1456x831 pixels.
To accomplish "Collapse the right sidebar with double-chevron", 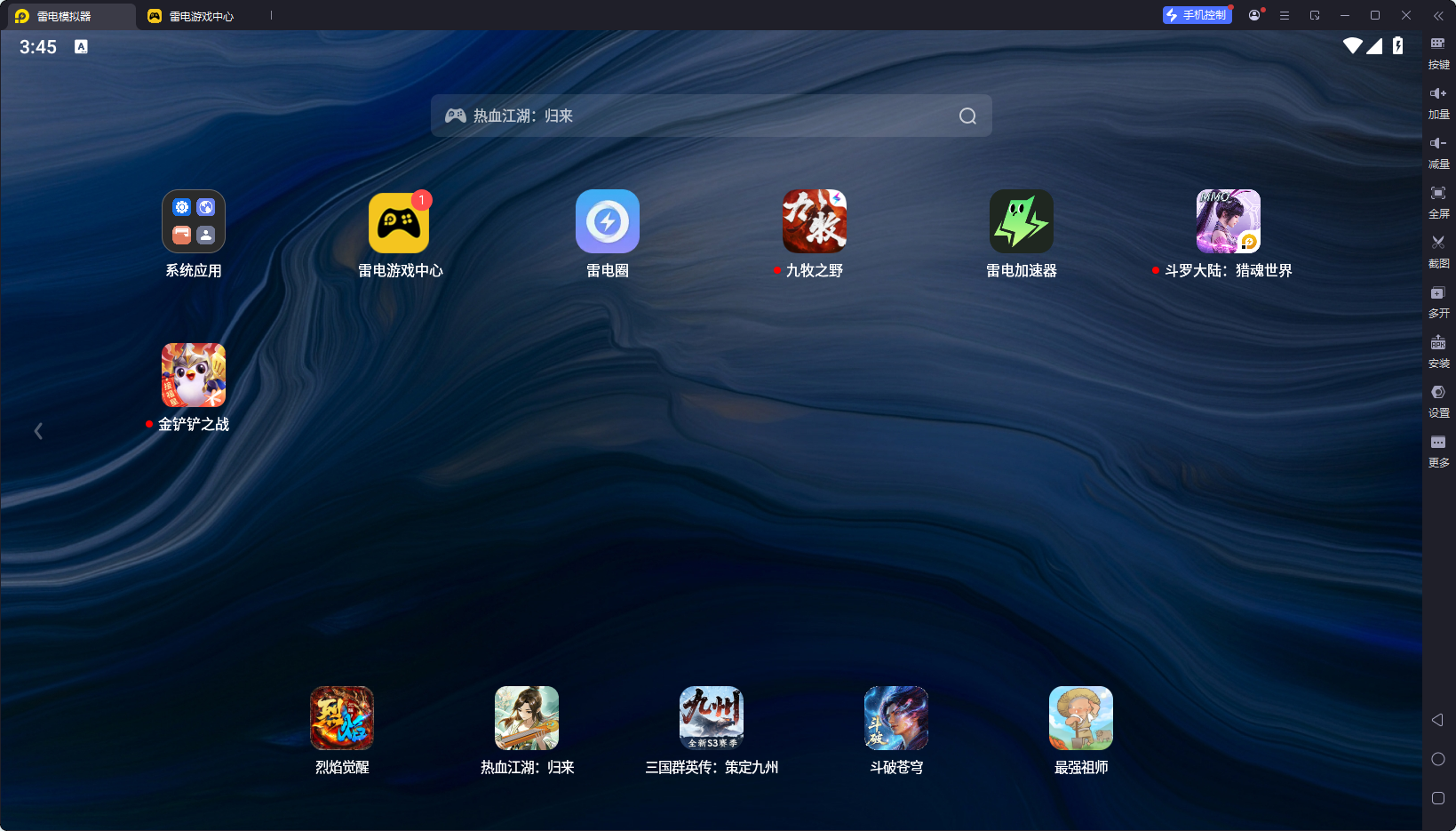I will pyautogui.click(x=1438, y=15).
